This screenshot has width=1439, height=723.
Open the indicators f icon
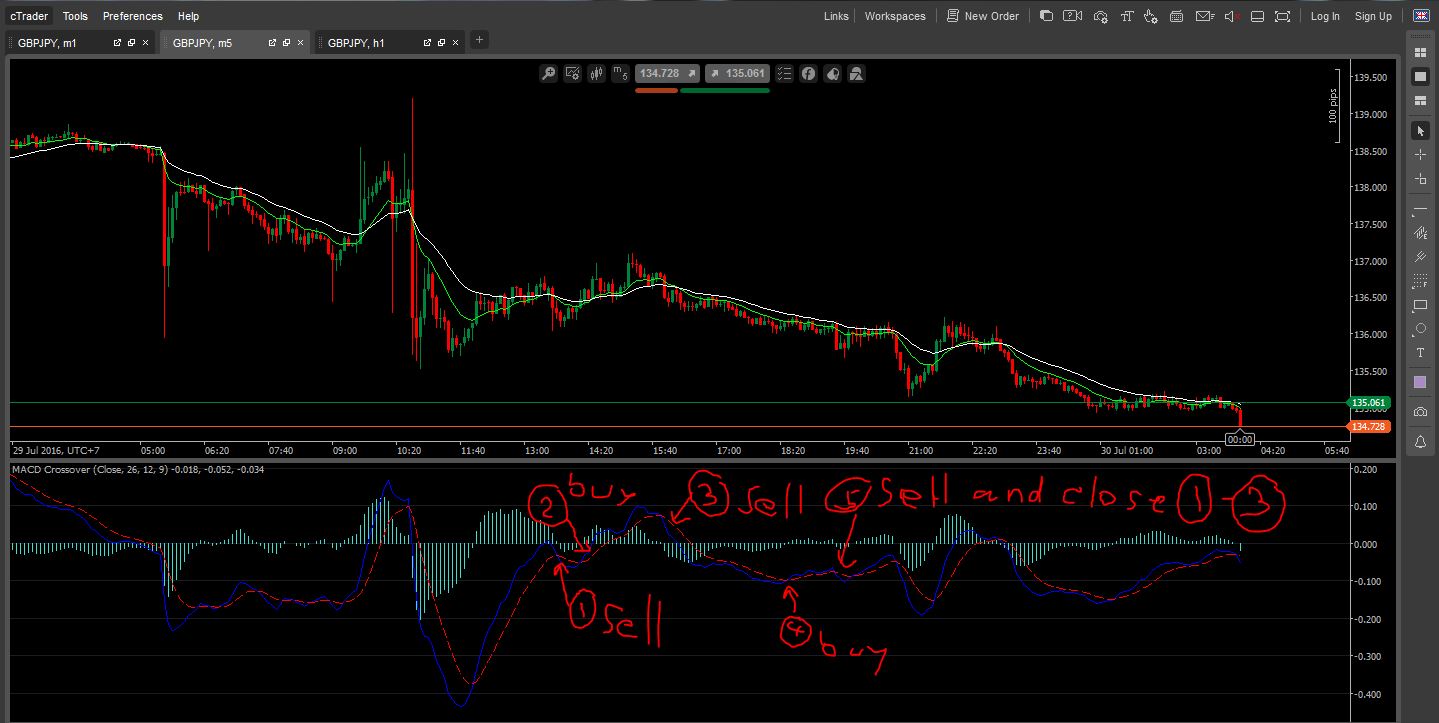[808, 73]
